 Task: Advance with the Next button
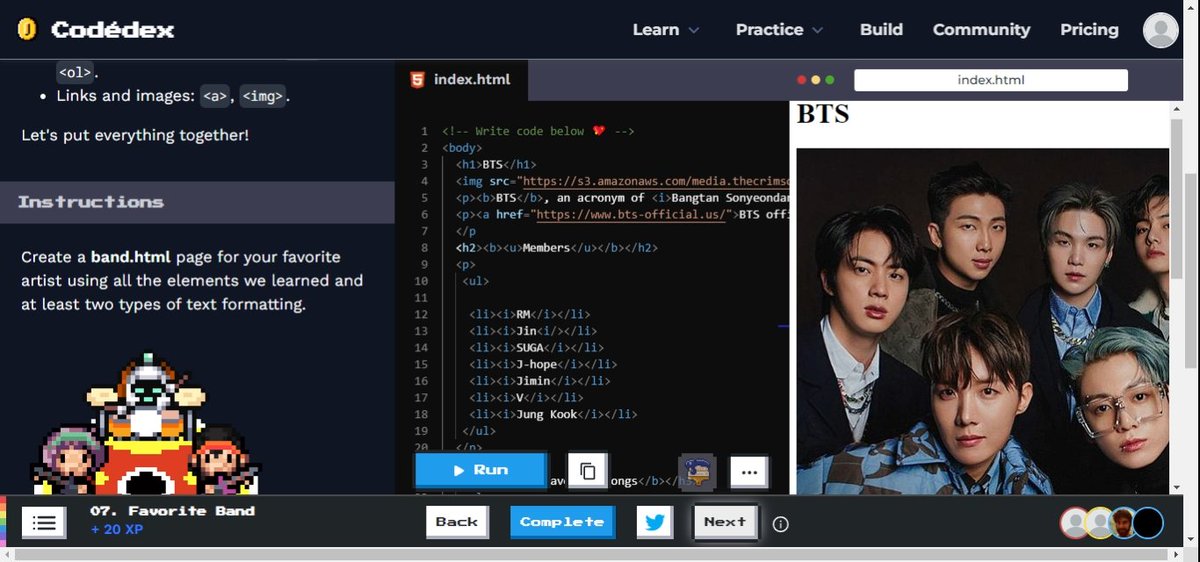pos(725,522)
